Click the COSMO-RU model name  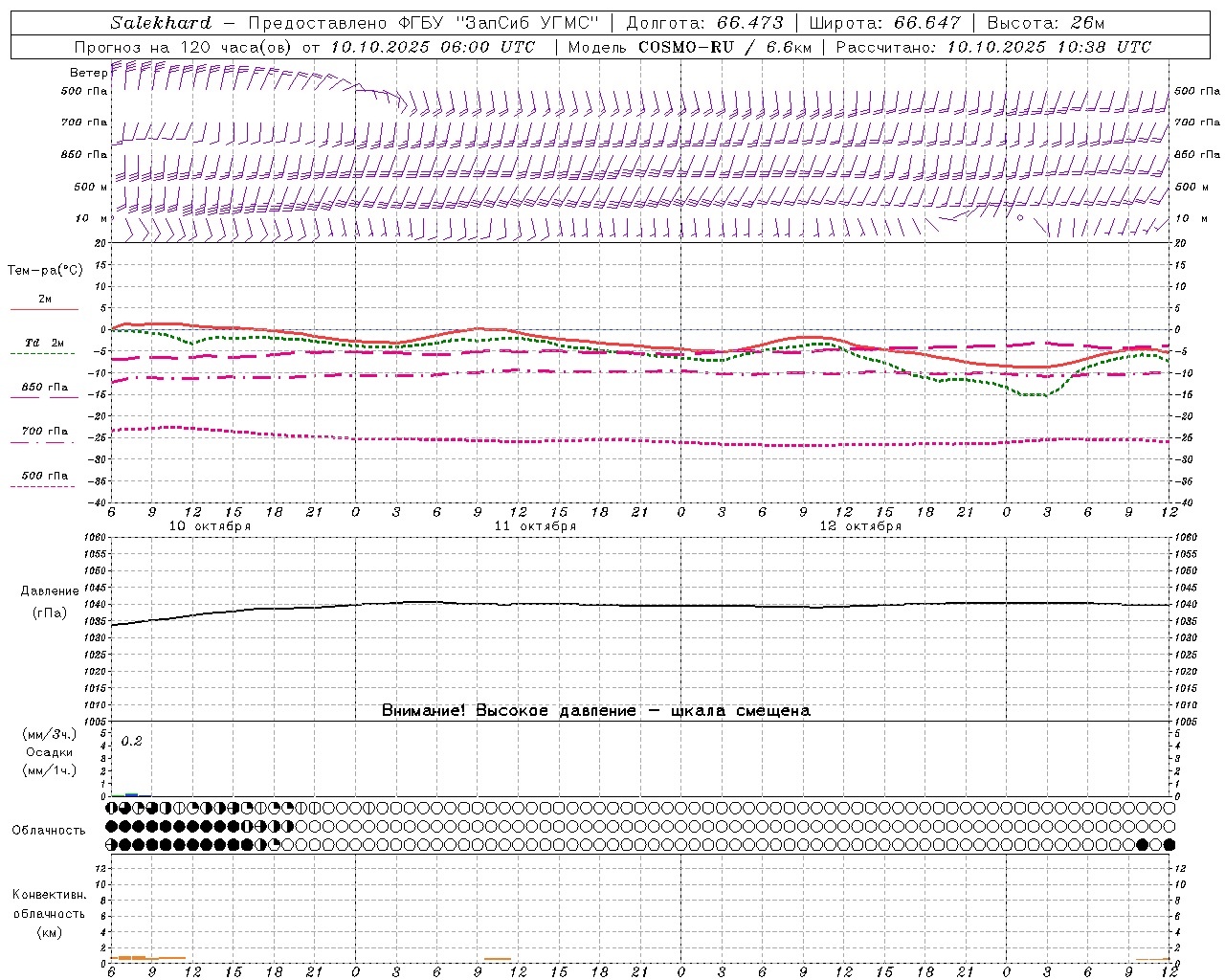tap(686, 47)
